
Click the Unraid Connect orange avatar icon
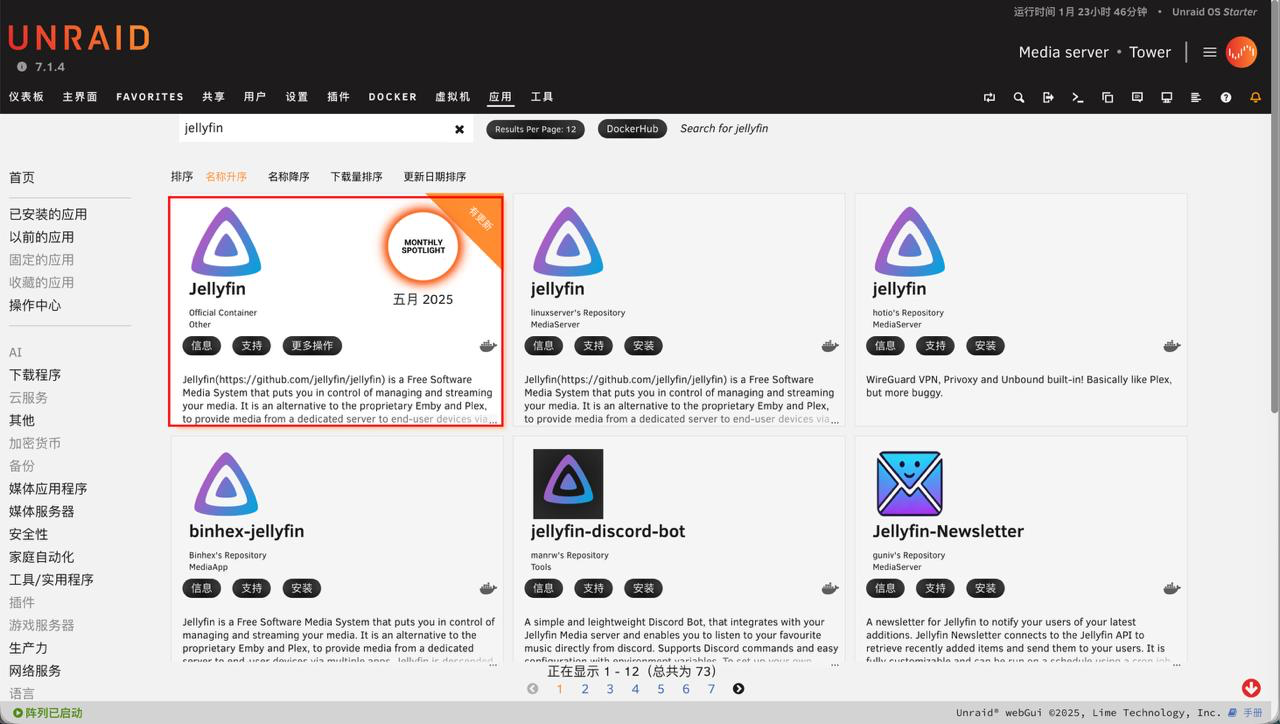pyautogui.click(x=1241, y=52)
